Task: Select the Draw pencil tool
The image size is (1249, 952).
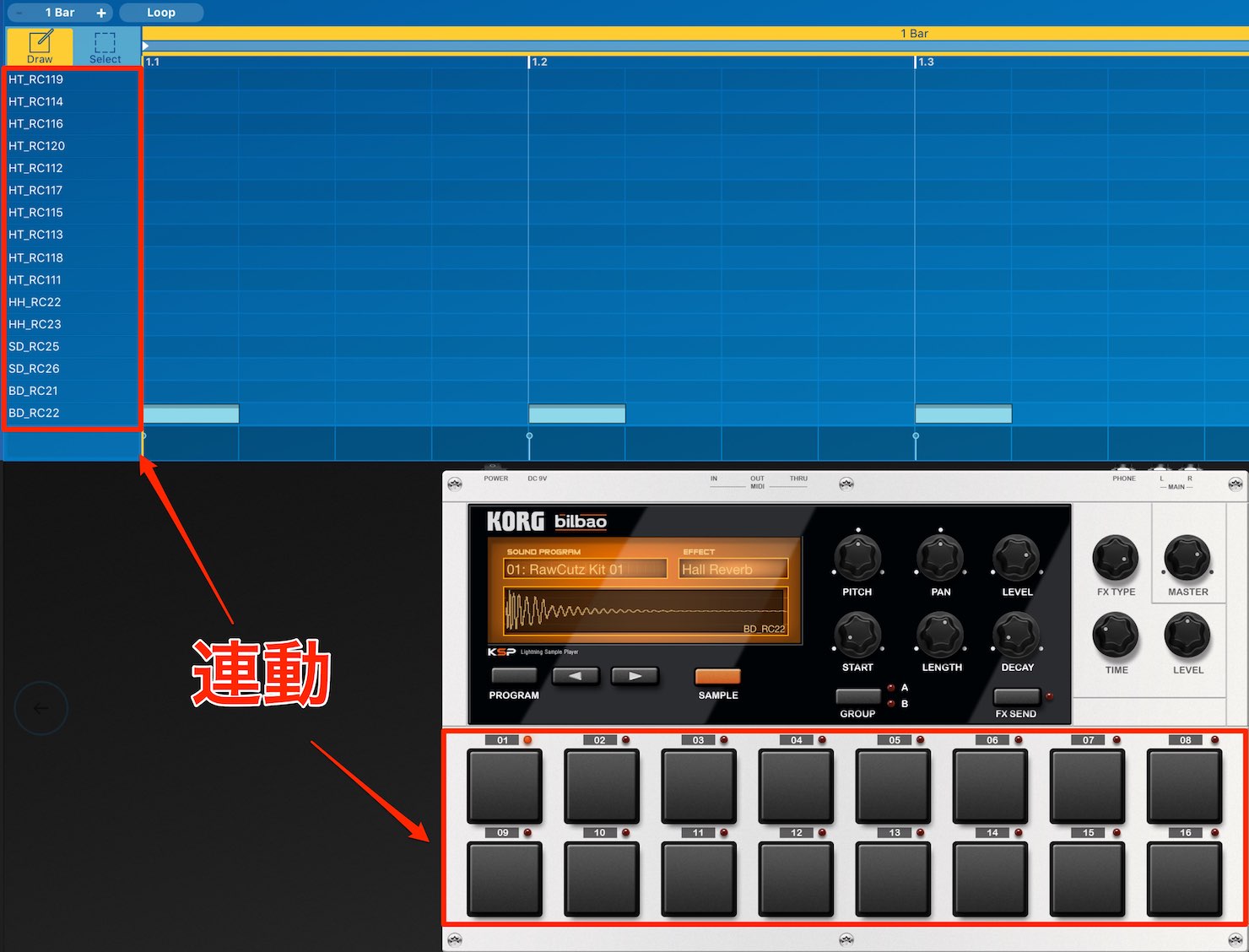Action: click(39, 46)
